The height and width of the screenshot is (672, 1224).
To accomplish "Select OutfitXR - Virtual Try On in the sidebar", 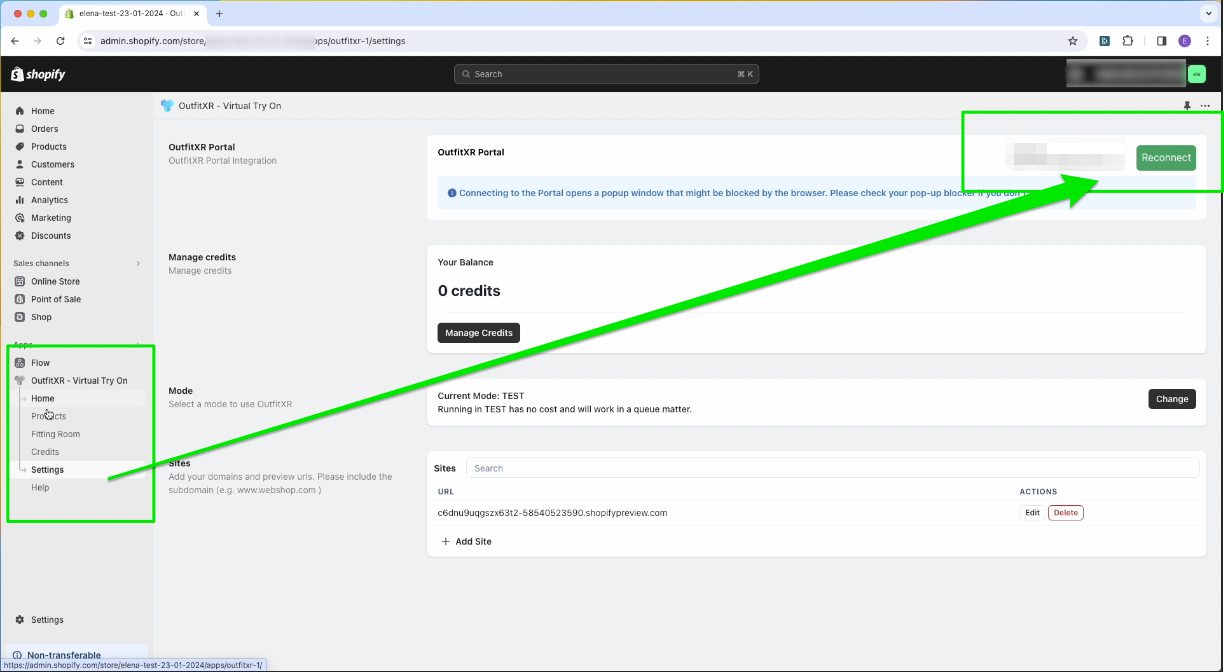I will point(80,381).
